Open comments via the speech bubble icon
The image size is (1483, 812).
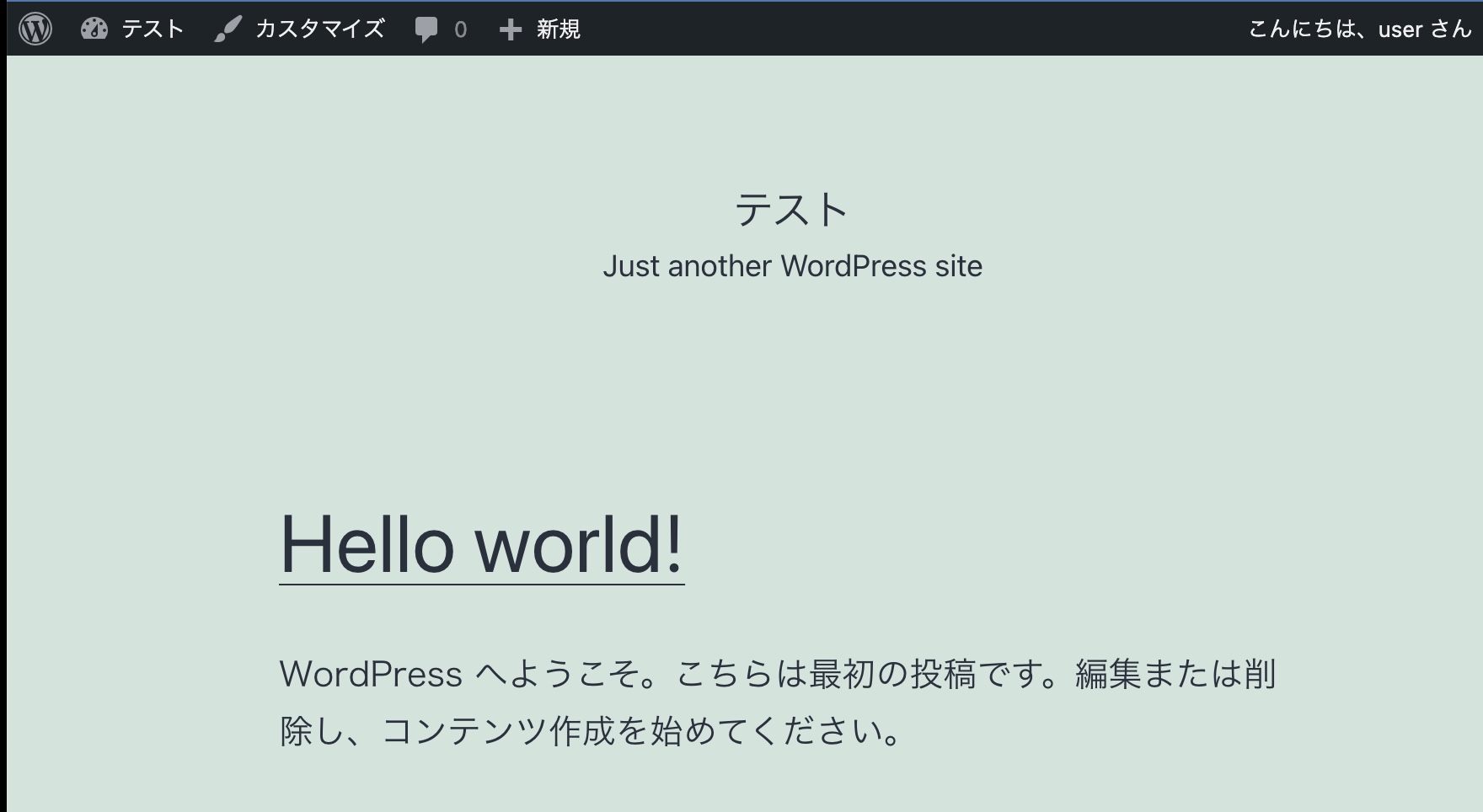[x=427, y=29]
